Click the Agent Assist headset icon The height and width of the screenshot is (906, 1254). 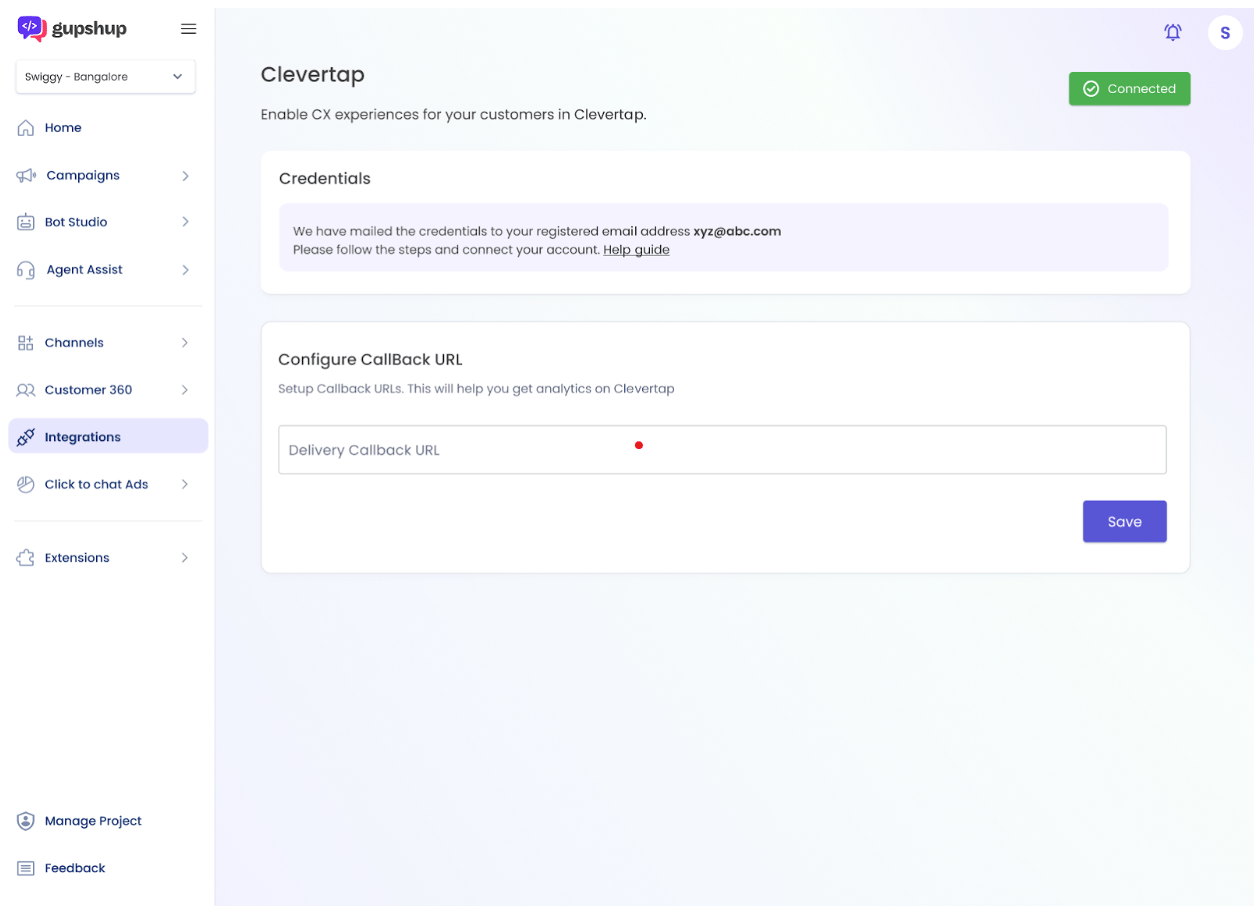tap(26, 270)
